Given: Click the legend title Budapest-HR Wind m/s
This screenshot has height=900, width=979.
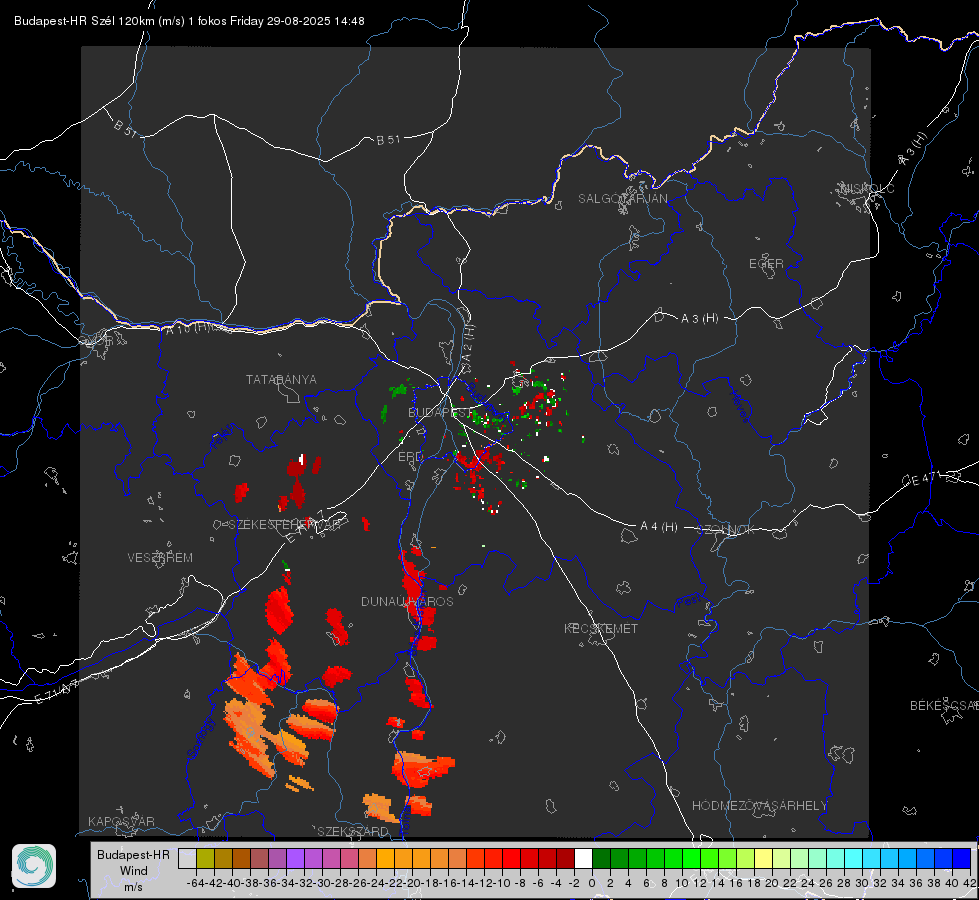Looking at the screenshot, I should pos(133,870).
